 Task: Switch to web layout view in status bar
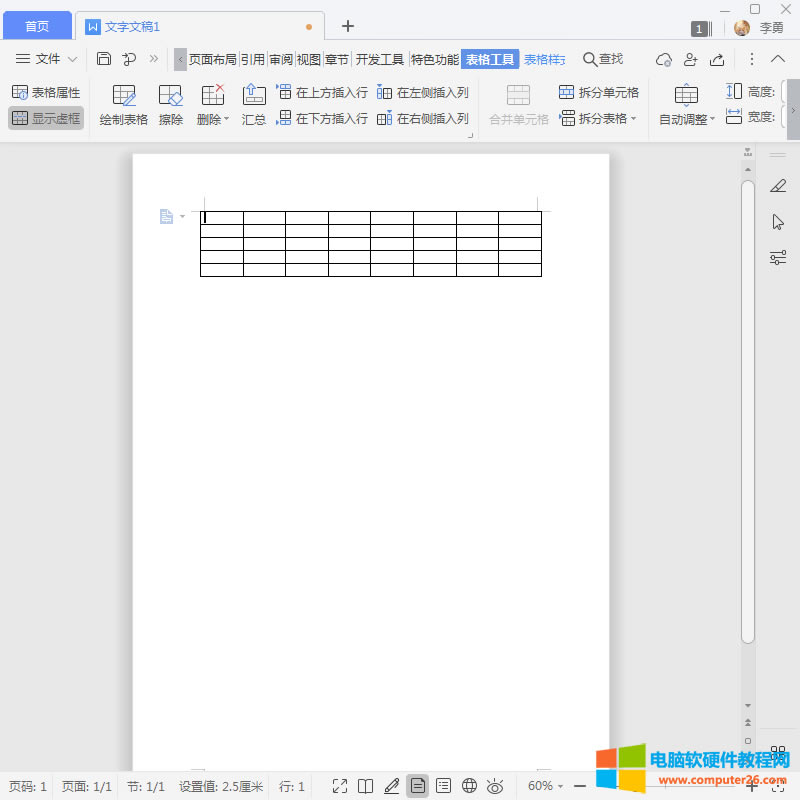[470, 786]
